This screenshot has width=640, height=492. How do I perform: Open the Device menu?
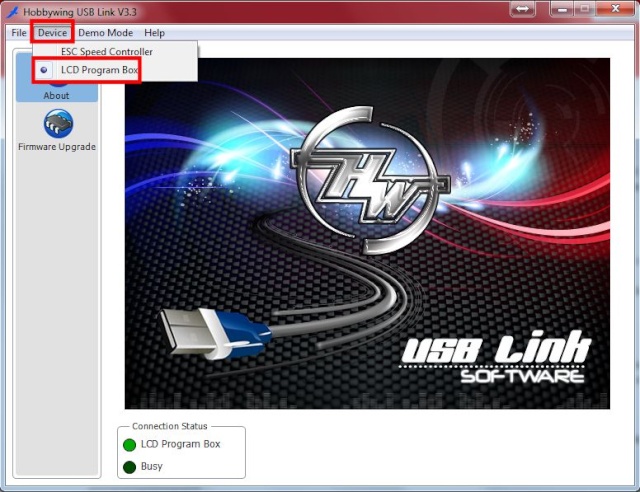click(x=52, y=33)
